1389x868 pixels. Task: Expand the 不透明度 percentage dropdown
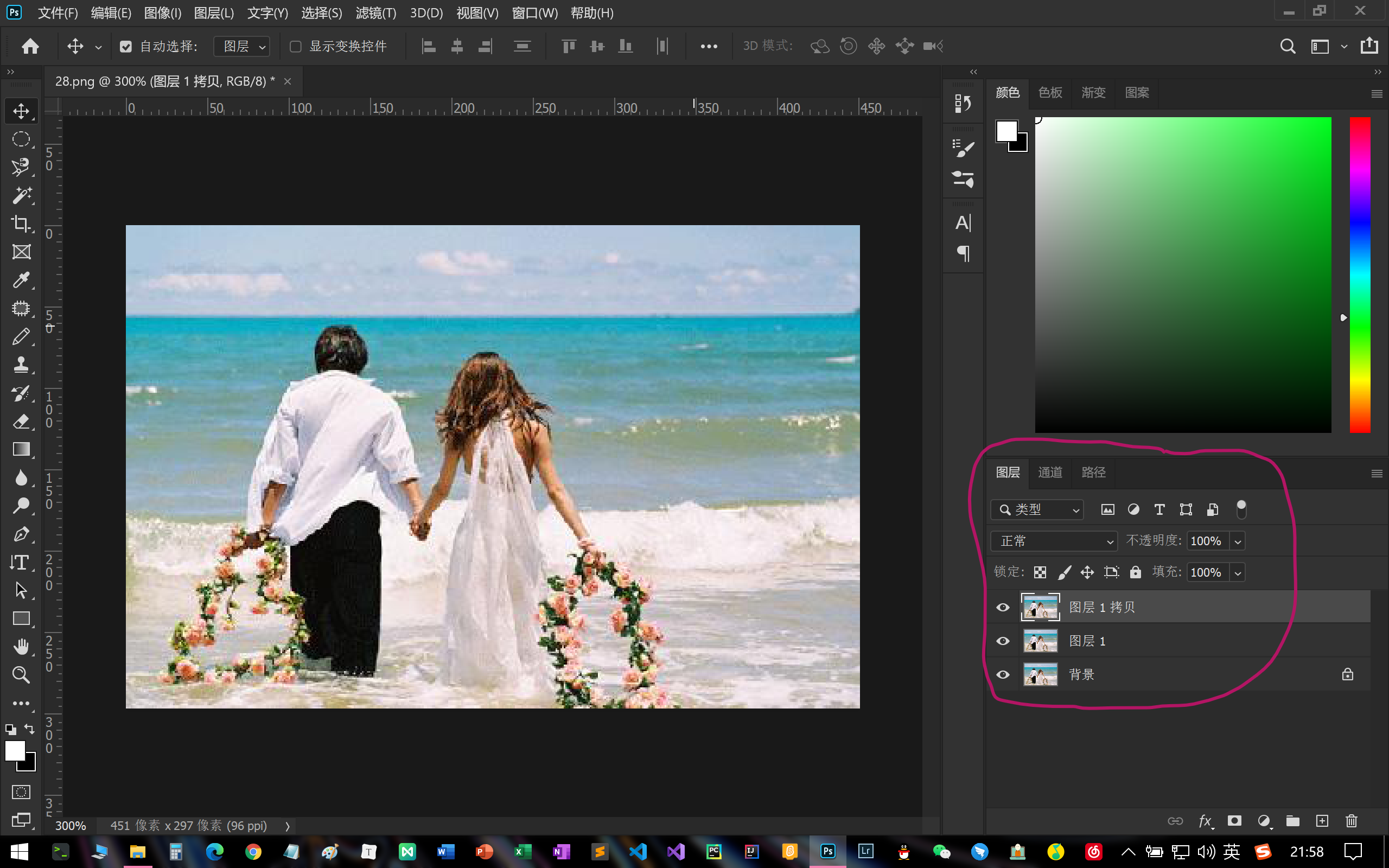(1238, 541)
